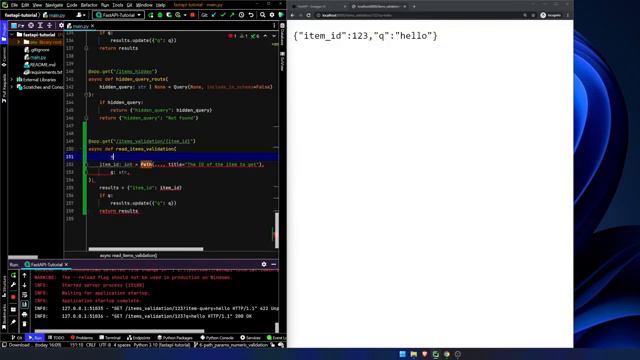Open the Problems tool window tab
Viewport: 640px width, 360px height.
click(x=82, y=338)
